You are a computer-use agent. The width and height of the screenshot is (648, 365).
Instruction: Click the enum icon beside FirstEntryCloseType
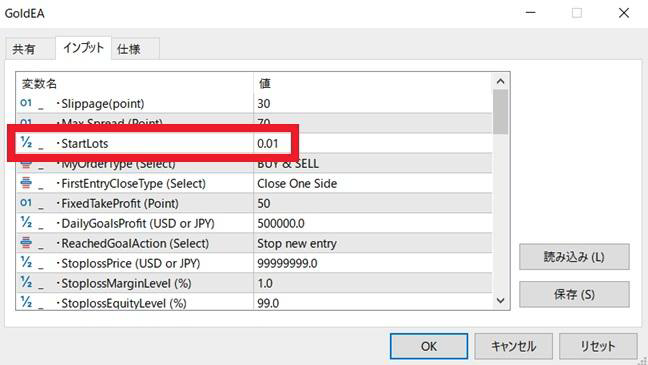pos(26,183)
